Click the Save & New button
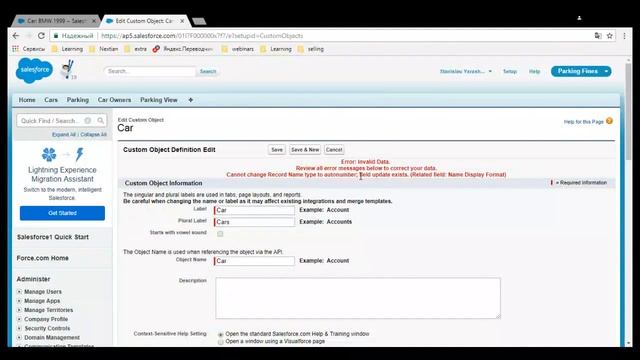Viewport: 640px width, 360px height. (x=305, y=150)
